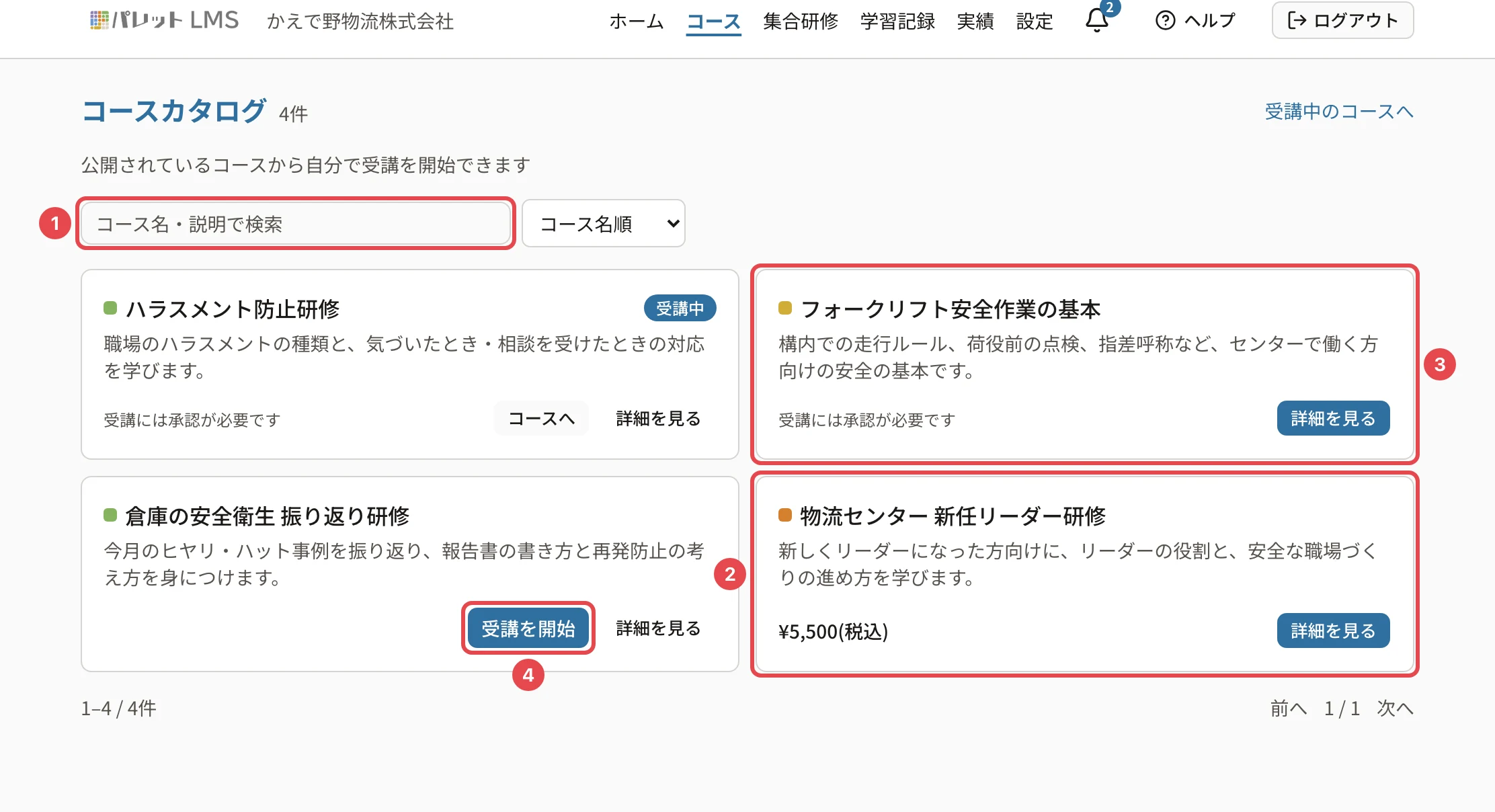The height and width of the screenshot is (812, 1495).
Task: Click the ¥5,500(税込) price text
Action: 833,632
